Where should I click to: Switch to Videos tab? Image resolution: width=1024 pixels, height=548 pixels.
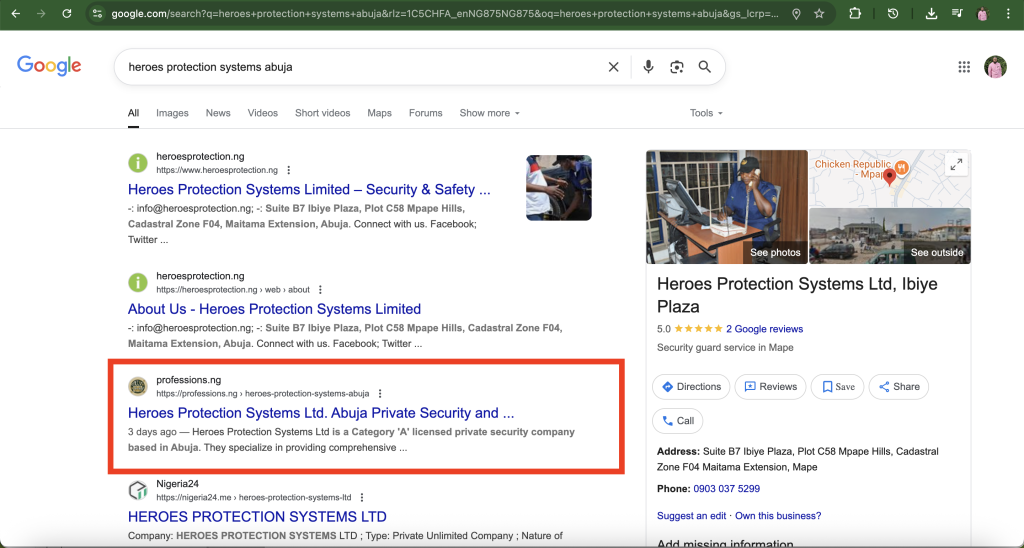pos(263,113)
